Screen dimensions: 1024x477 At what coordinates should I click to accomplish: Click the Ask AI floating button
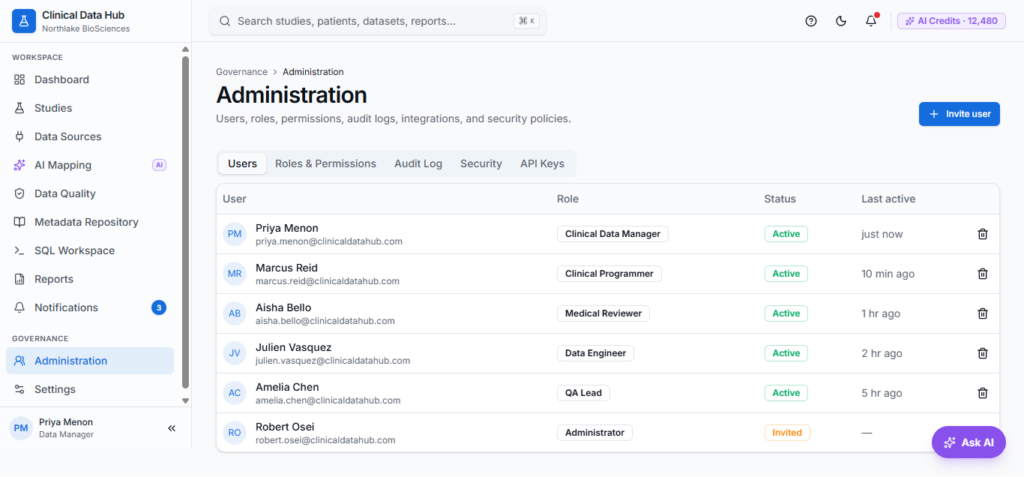click(968, 442)
